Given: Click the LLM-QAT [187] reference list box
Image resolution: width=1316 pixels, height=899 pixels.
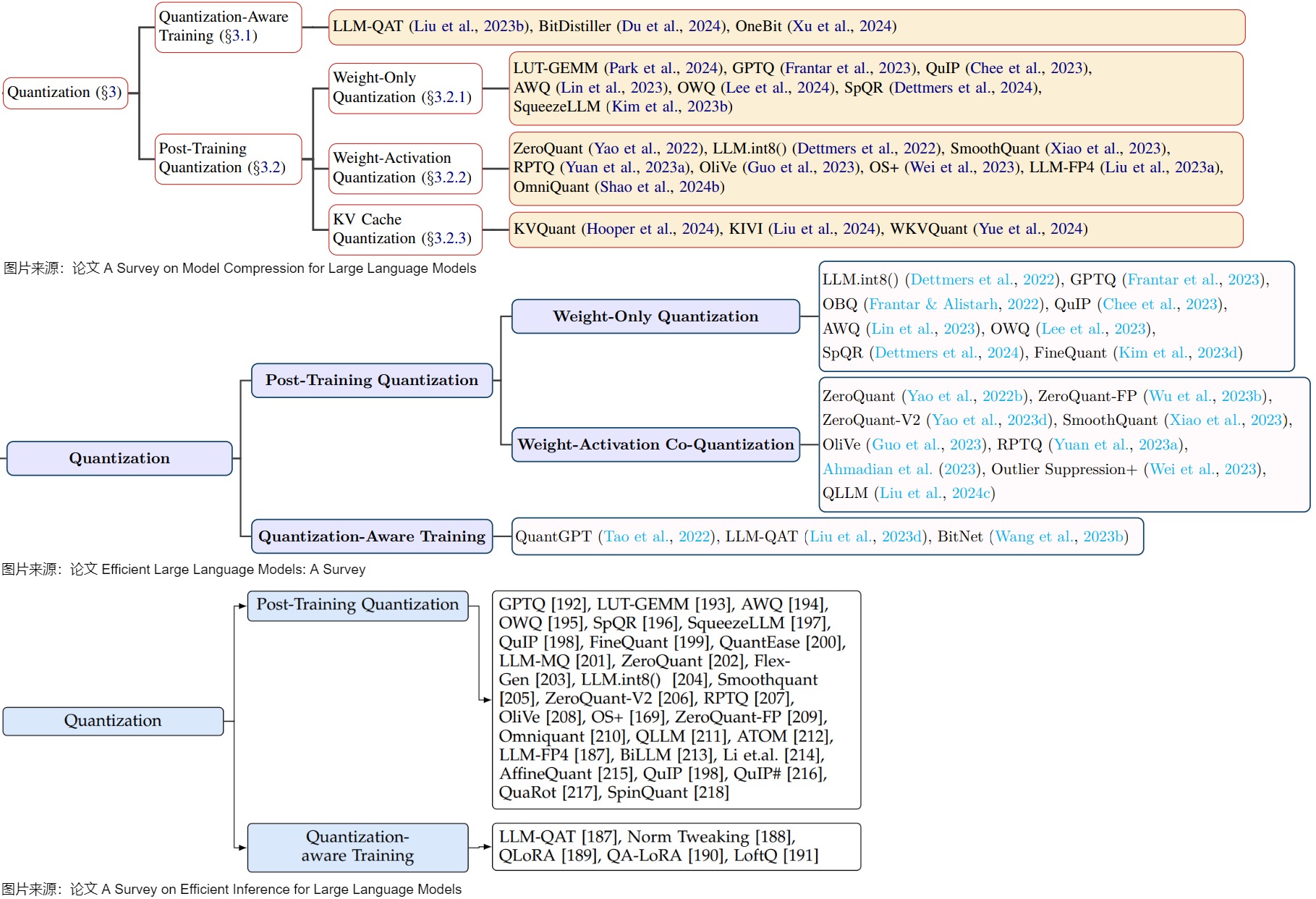Looking at the screenshot, I should 676,846.
